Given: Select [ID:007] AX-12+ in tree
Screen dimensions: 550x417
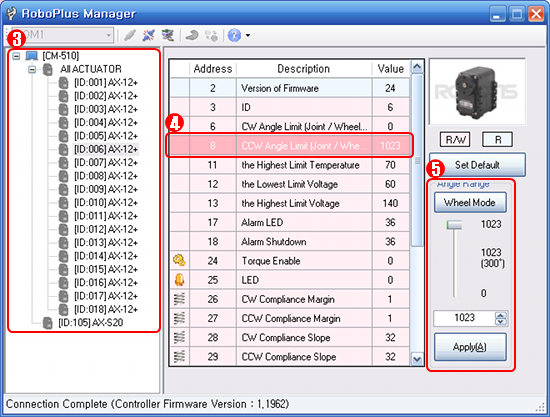Looking at the screenshot, I should (106, 162).
